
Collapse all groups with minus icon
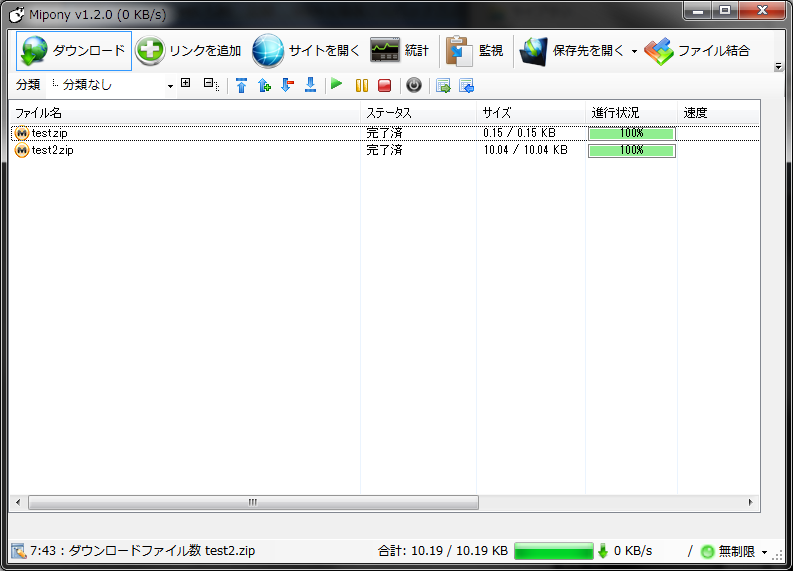[x=211, y=84]
